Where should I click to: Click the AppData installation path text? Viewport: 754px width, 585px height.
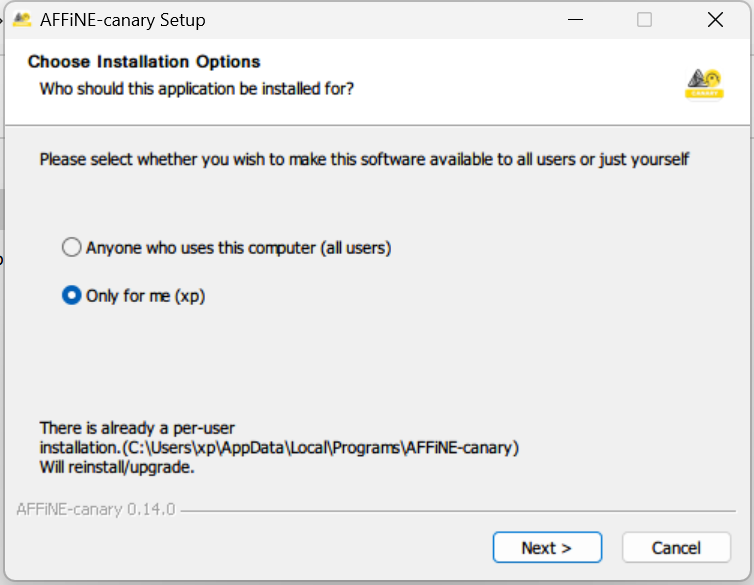[x=280, y=447]
